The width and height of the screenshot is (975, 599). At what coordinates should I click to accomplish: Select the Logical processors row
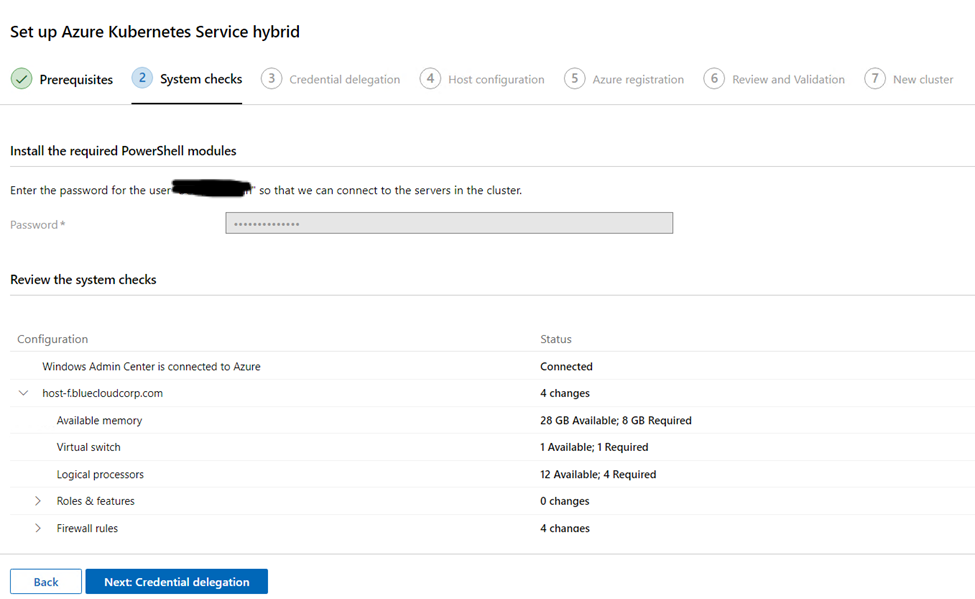492,474
